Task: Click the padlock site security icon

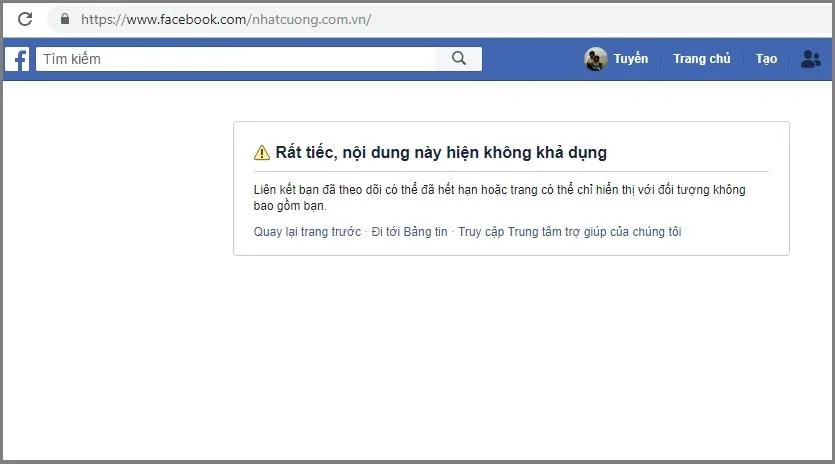Action: [65, 19]
